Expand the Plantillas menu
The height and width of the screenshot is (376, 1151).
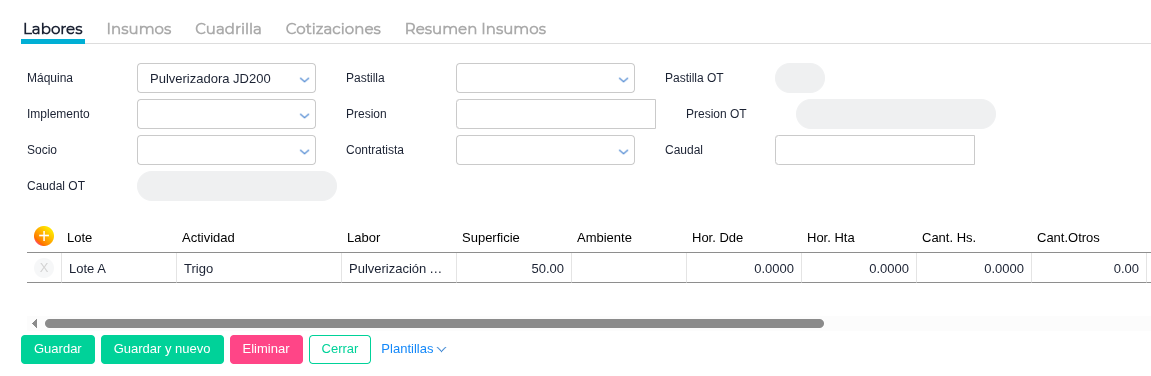[x=414, y=349]
